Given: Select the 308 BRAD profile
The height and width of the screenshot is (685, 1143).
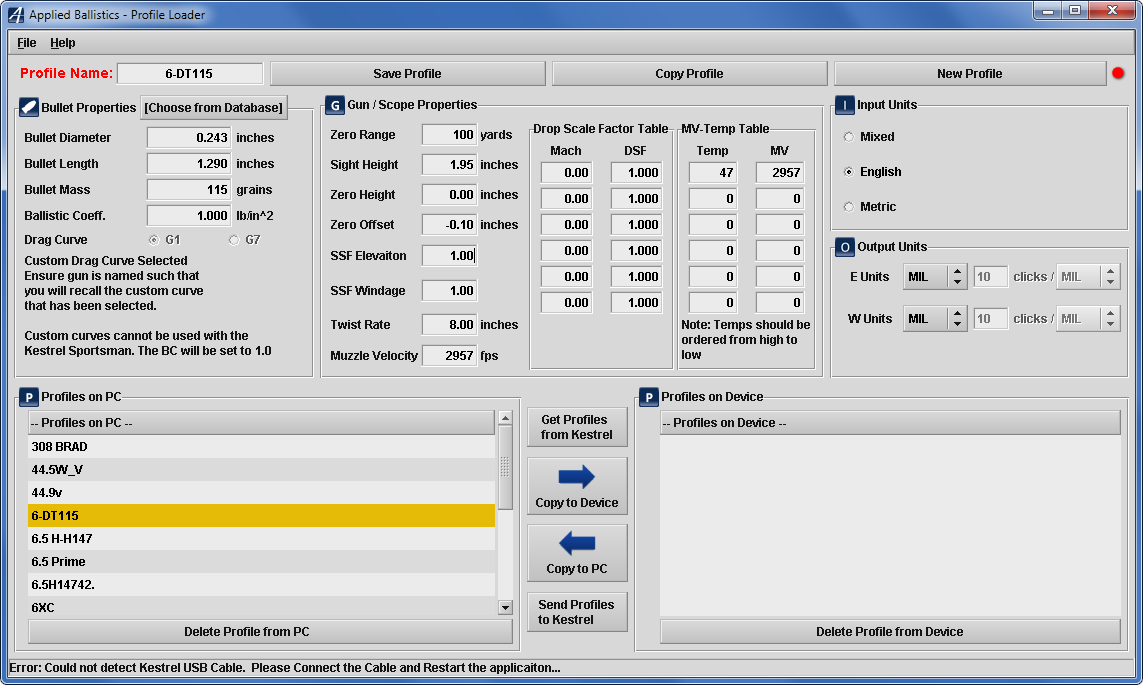Looking at the screenshot, I should tap(262, 447).
